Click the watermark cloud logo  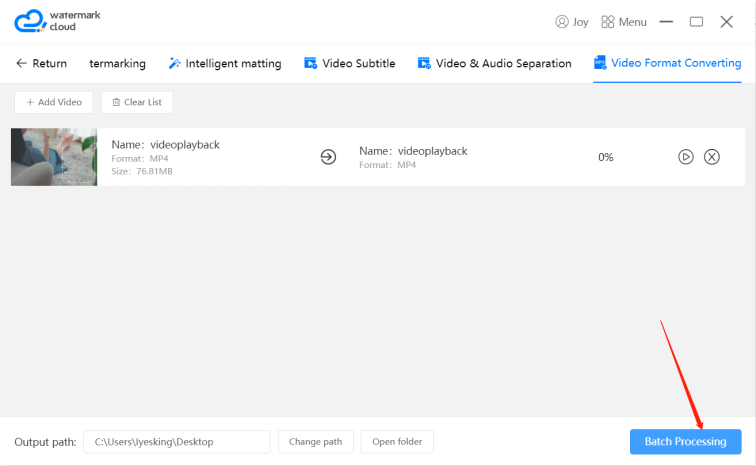pyautogui.click(x=57, y=21)
